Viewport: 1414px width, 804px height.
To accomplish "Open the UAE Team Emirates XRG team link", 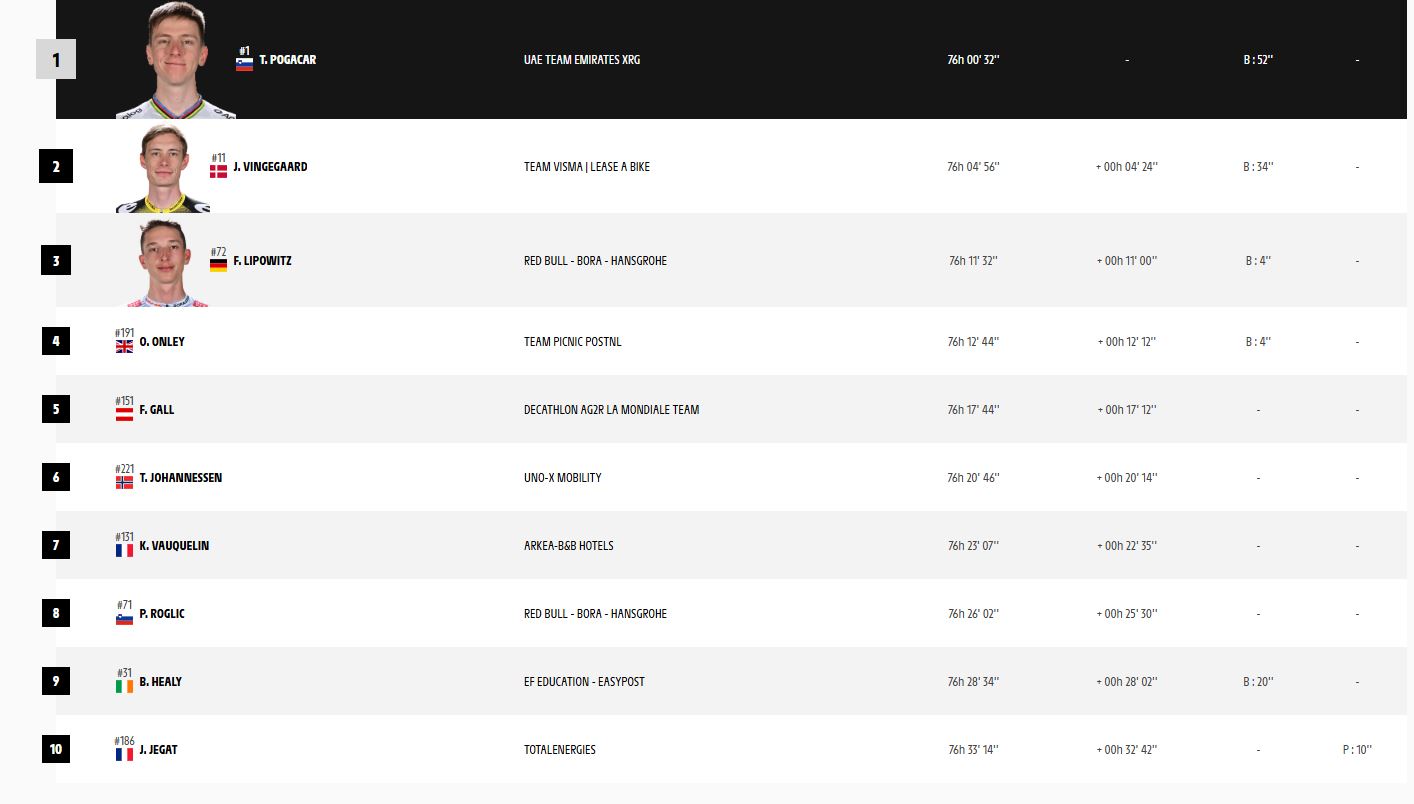I will (x=582, y=60).
